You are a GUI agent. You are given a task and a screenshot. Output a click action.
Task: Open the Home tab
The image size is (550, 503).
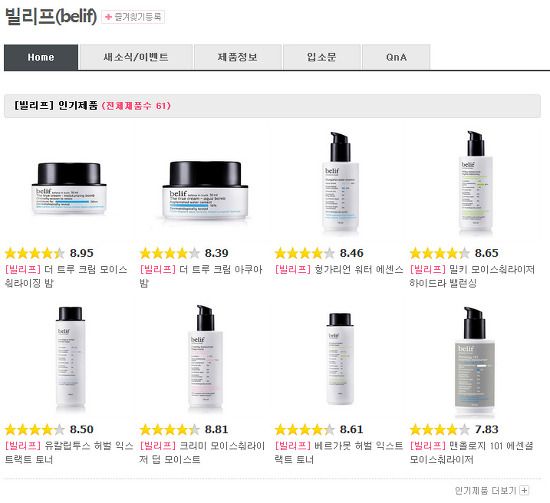tap(41, 57)
